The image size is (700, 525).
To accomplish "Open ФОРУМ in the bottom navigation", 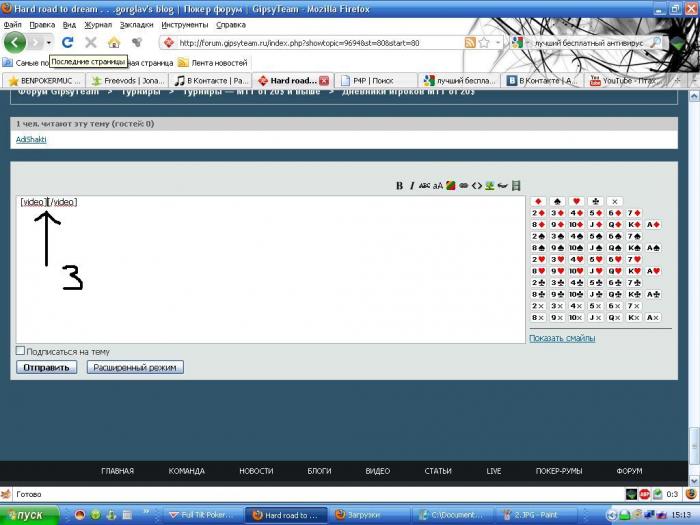I will tap(629, 471).
